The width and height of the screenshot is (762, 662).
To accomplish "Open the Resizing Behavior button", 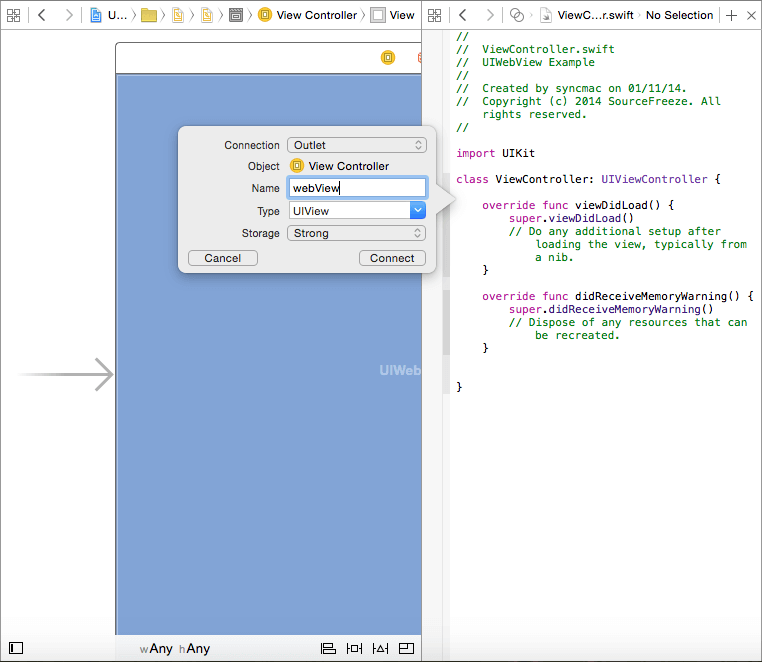I will [x=406, y=648].
